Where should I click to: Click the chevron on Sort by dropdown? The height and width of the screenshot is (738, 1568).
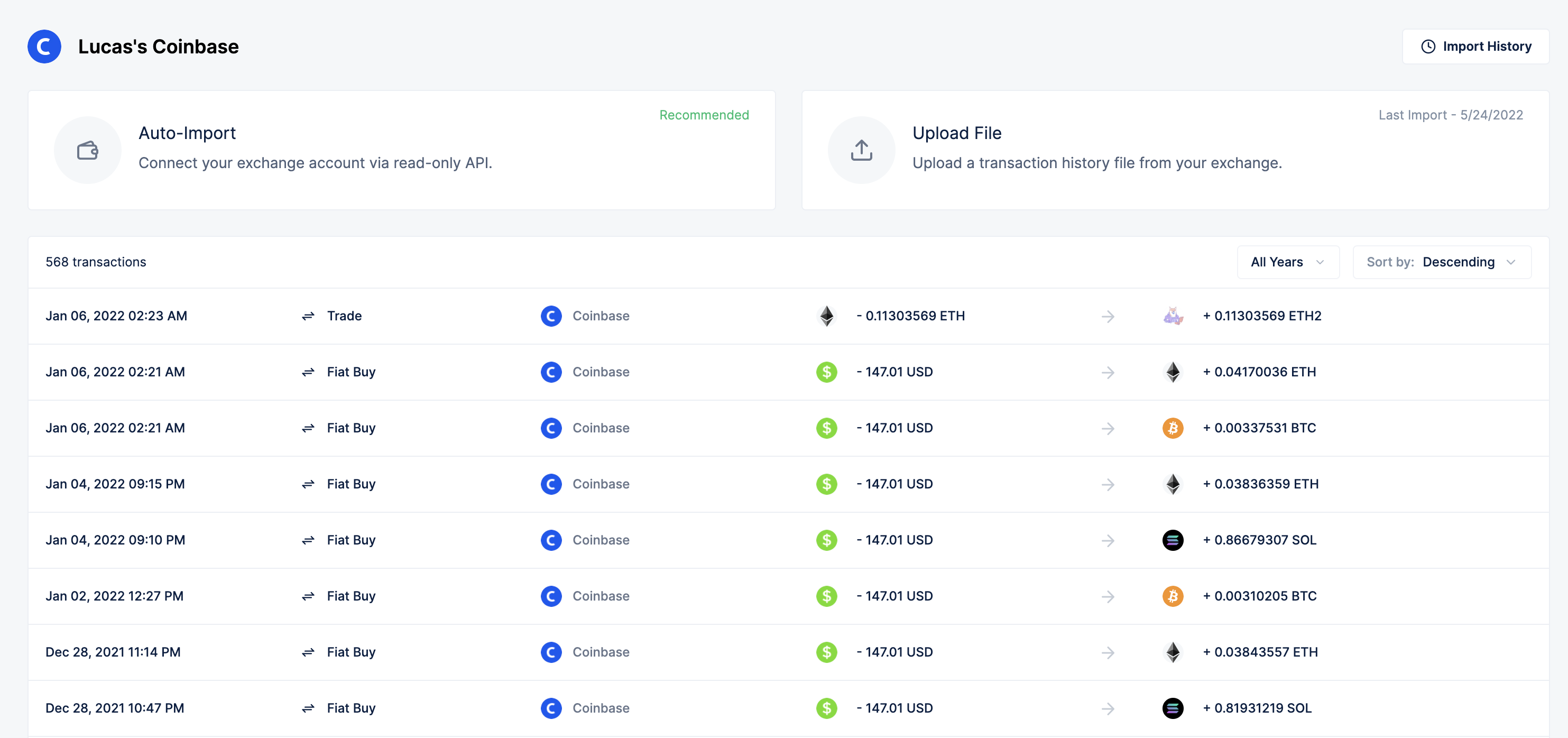(x=1511, y=262)
